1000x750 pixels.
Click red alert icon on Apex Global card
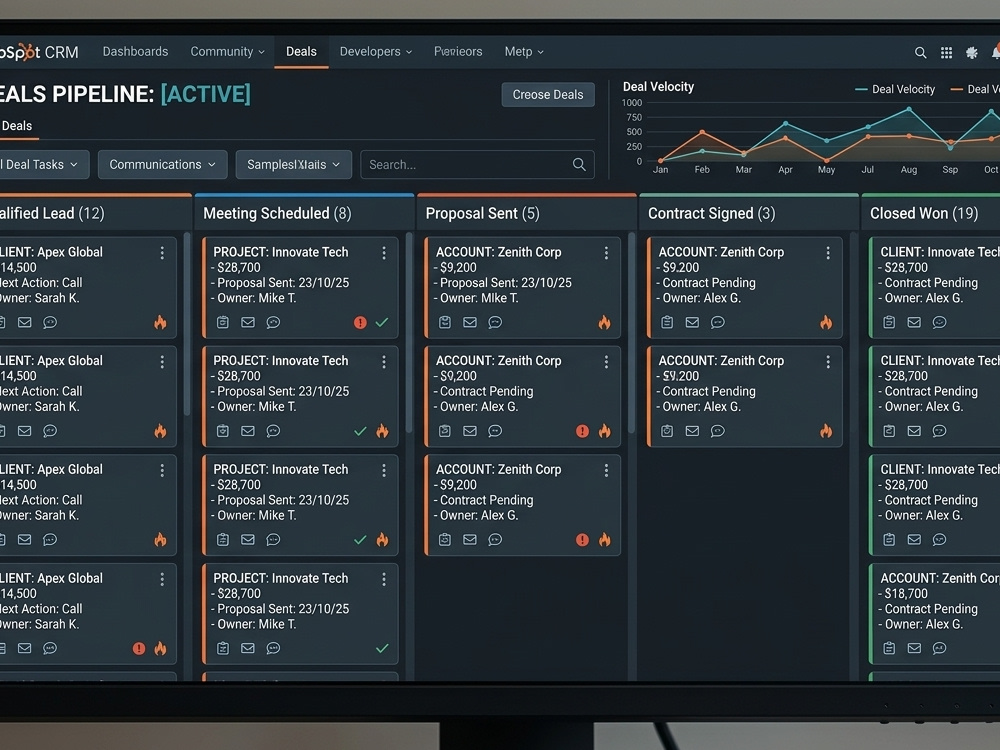(x=139, y=649)
